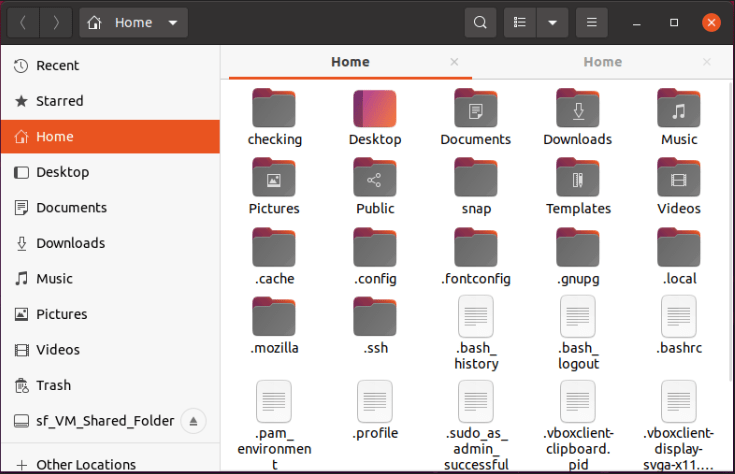Eject sf_VM_Shared_Folder
This screenshot has width=735, height=474.
pyautogui.click(x=193, y=421)
